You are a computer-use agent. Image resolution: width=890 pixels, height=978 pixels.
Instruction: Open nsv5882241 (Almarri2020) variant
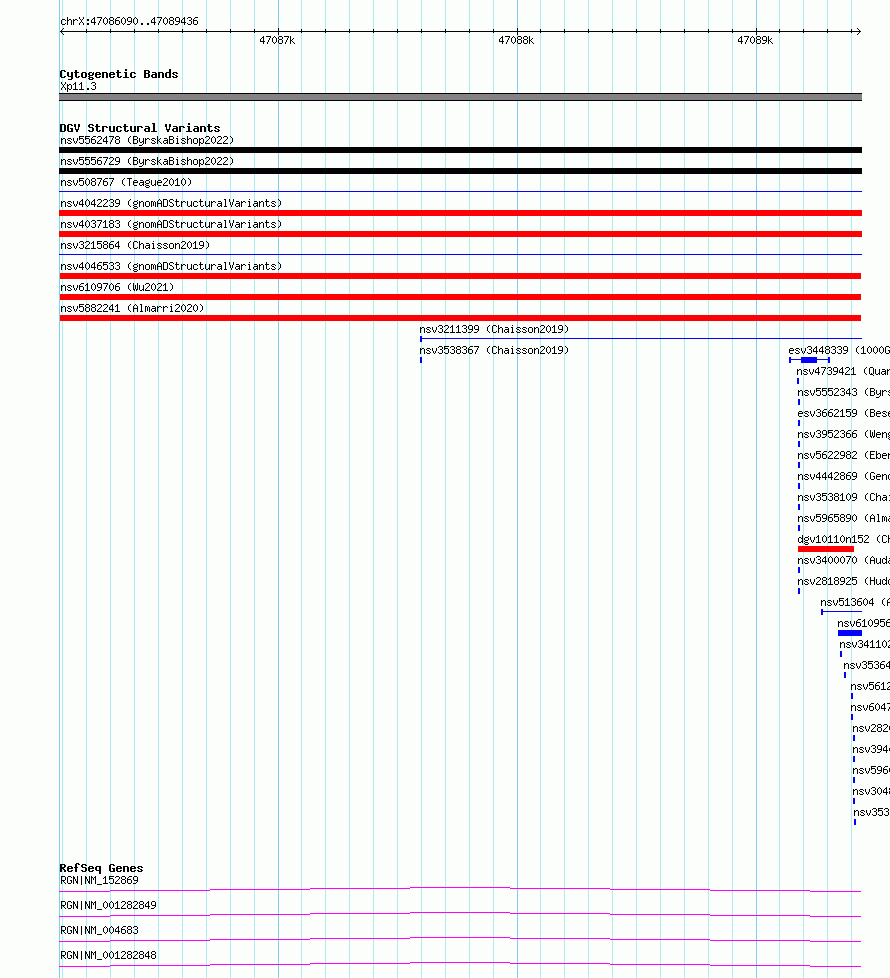[132, 308]
